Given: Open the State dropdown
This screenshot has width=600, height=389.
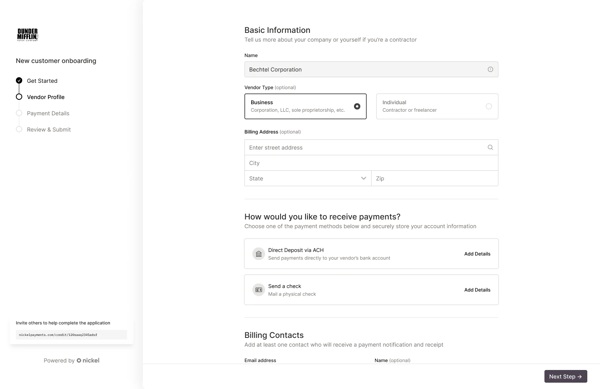Looking at the screenshot, I should click(x=308, y=178).
